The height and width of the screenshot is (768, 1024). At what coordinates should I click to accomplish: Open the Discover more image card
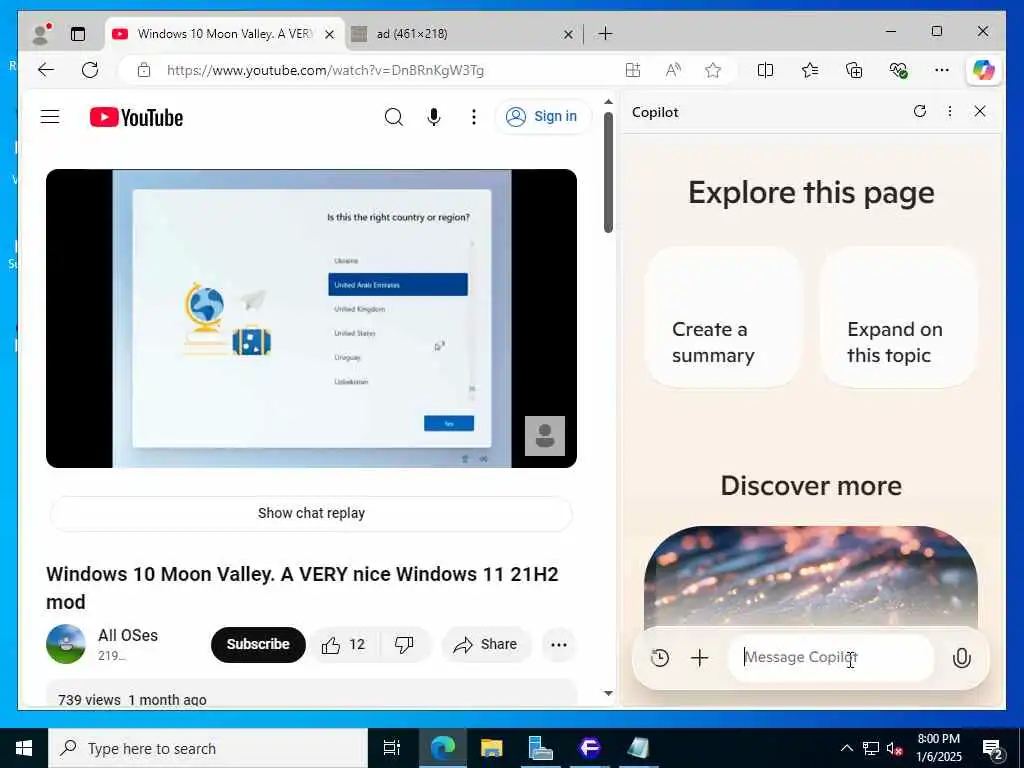point(810,577)
